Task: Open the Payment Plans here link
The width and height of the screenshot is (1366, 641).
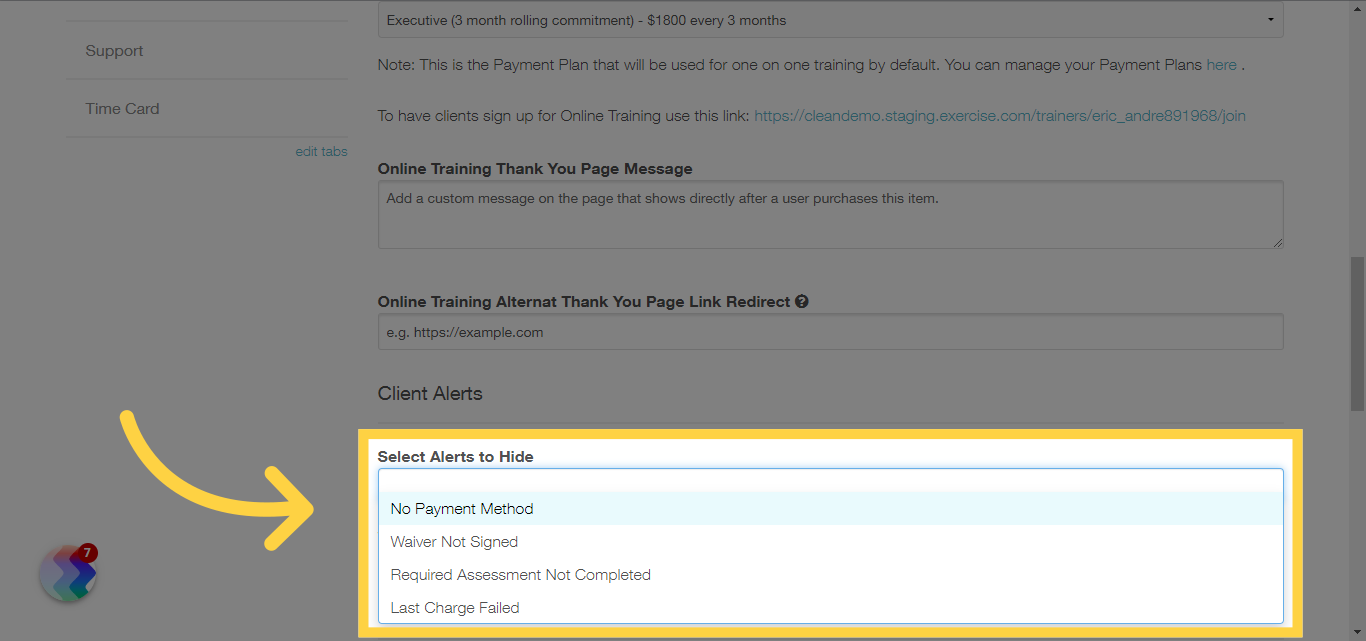Action: pos(1221,64)
